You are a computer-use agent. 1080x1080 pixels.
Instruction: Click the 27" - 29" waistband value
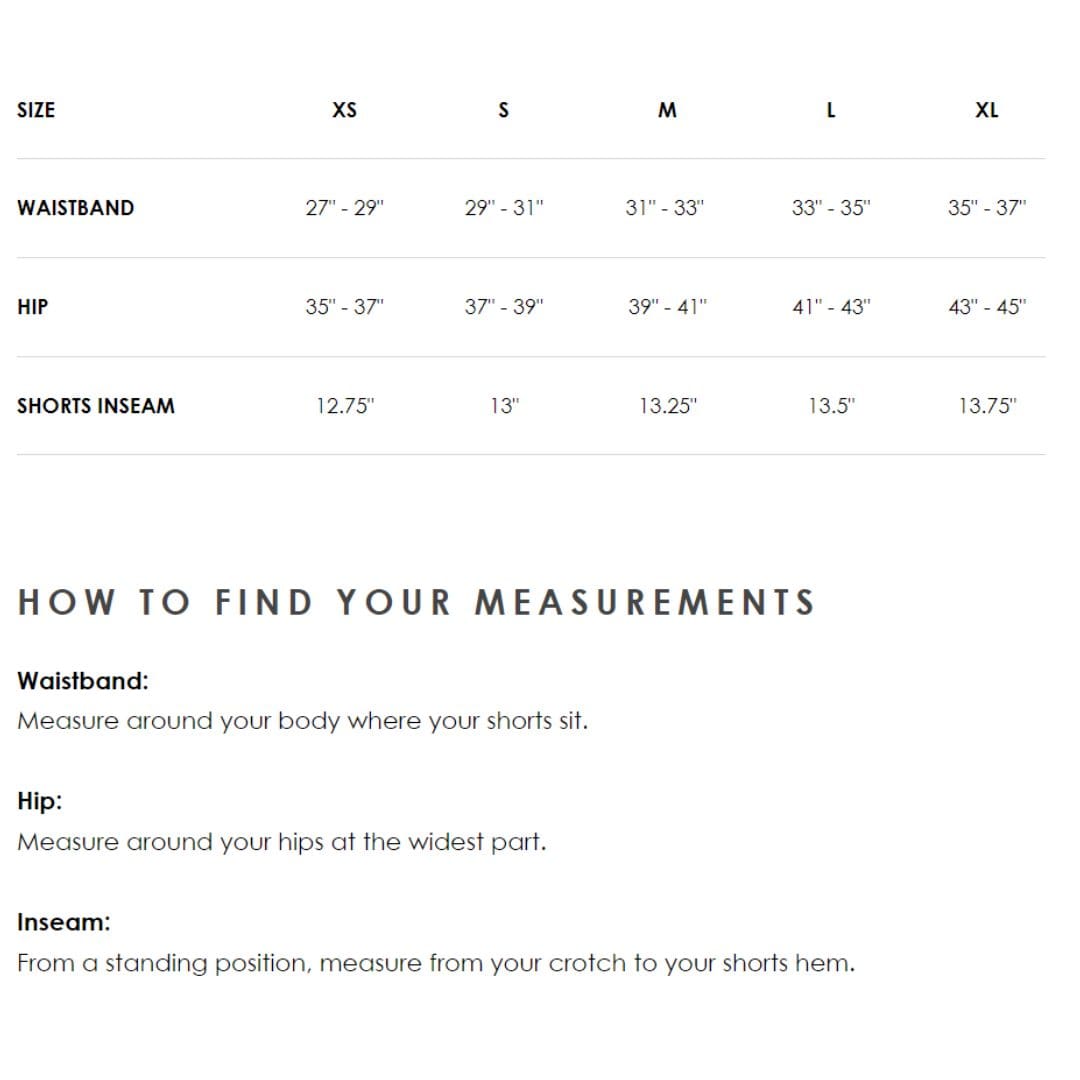[x=344, y=207]
